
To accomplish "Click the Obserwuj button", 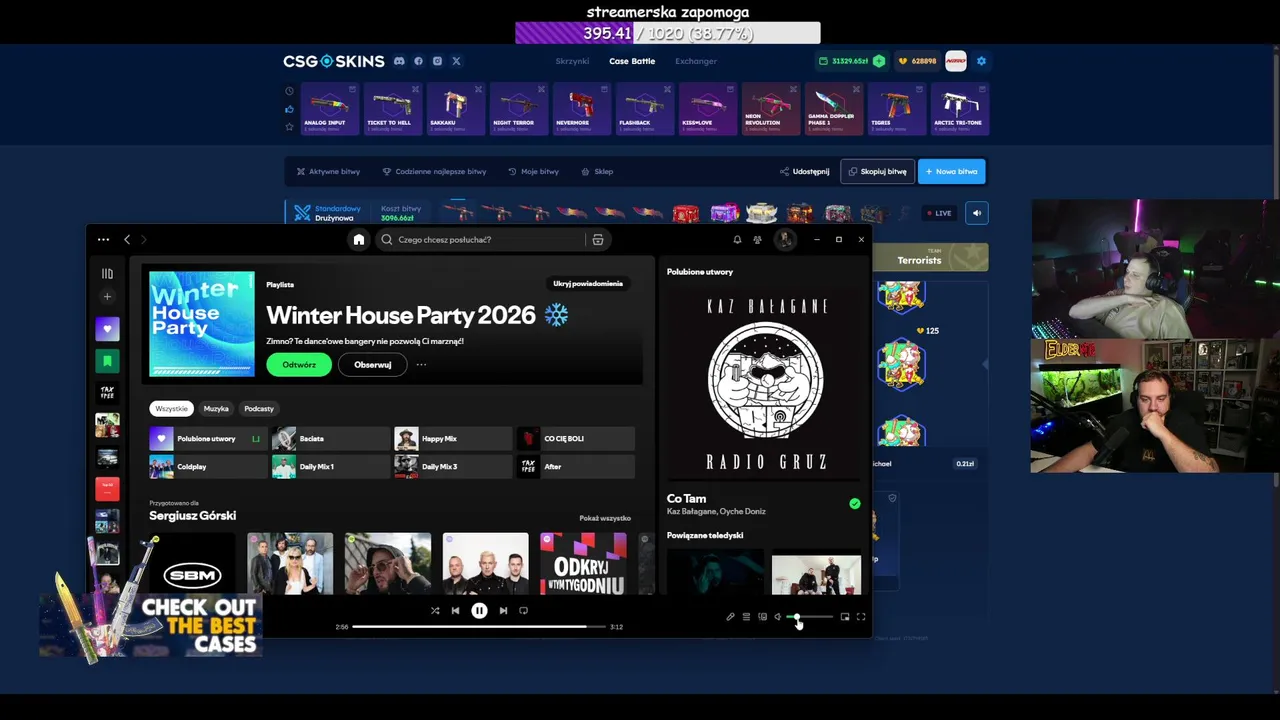I will pyautogui.click(x=372, y=365).
